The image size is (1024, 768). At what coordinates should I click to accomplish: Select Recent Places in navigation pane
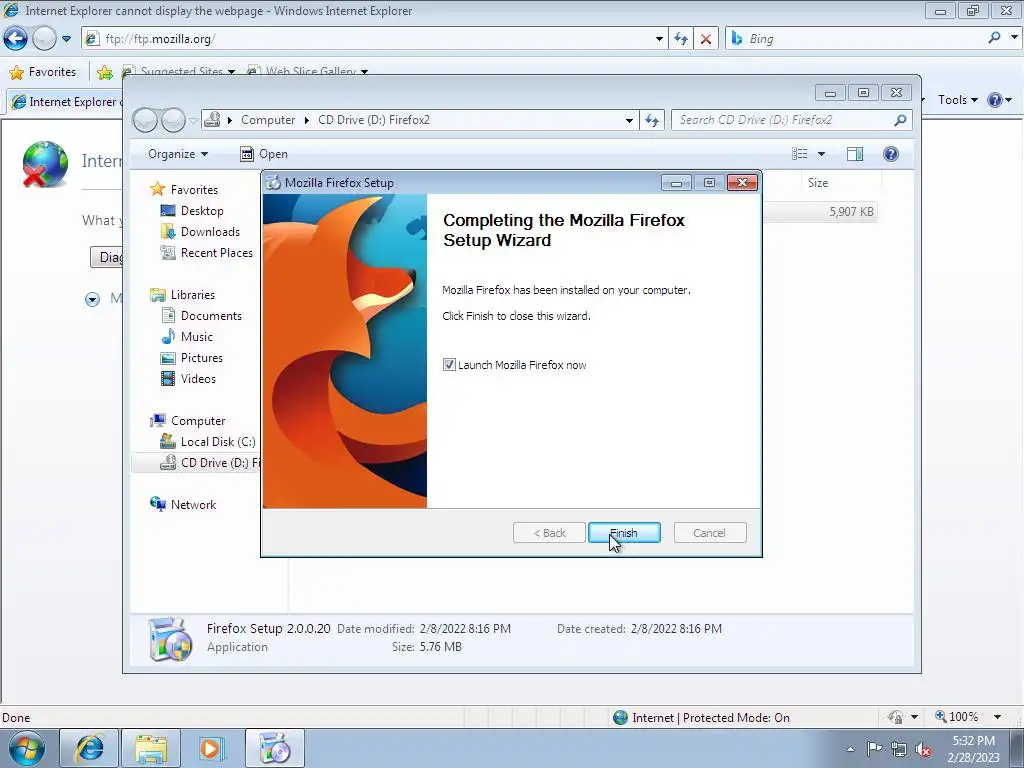[x=216, y=253]
